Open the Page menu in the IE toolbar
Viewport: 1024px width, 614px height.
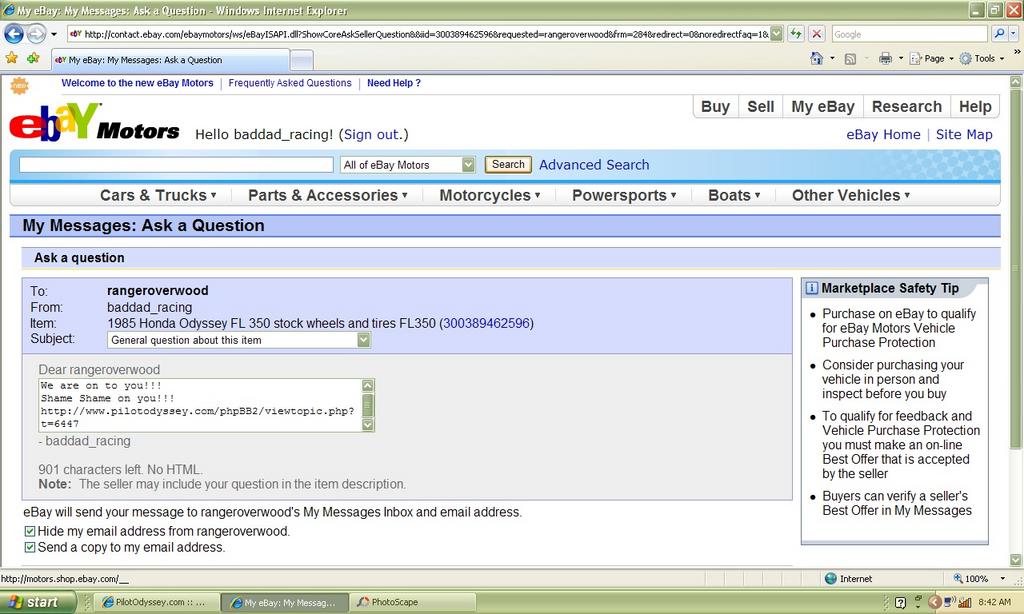tap(931, 59)
